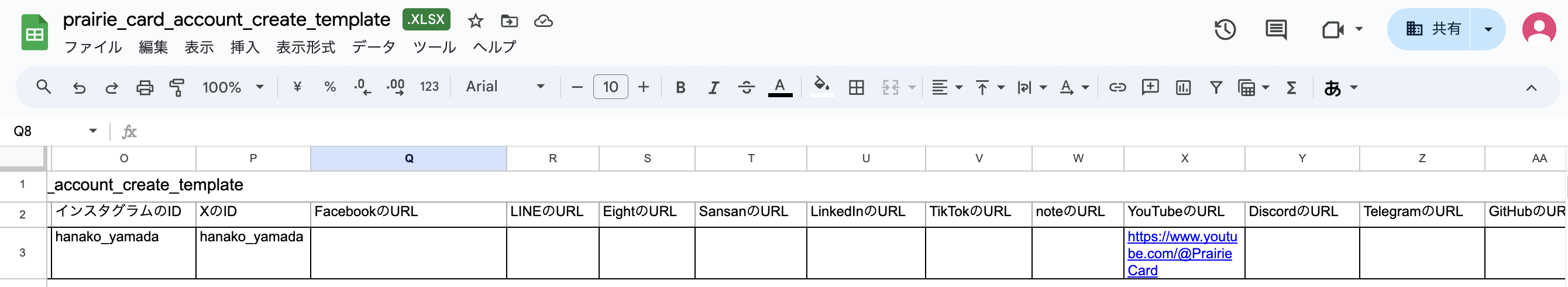Open the YouTube PrairieCard hyperlink
The image size is (1568, 287).
[1181, 253]
